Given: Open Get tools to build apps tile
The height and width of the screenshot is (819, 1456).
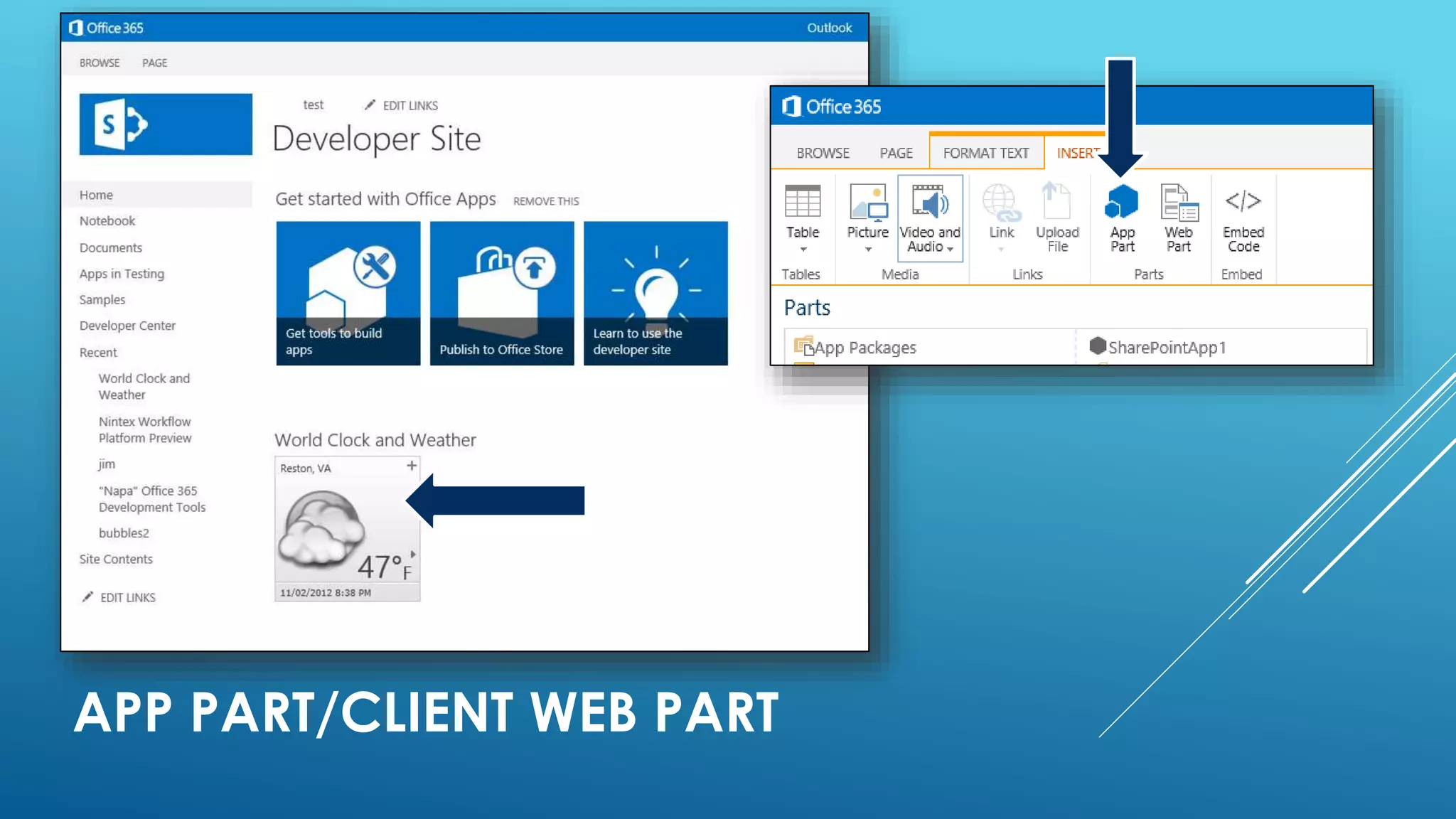Looking at the screenshot, I should (348, 293).
